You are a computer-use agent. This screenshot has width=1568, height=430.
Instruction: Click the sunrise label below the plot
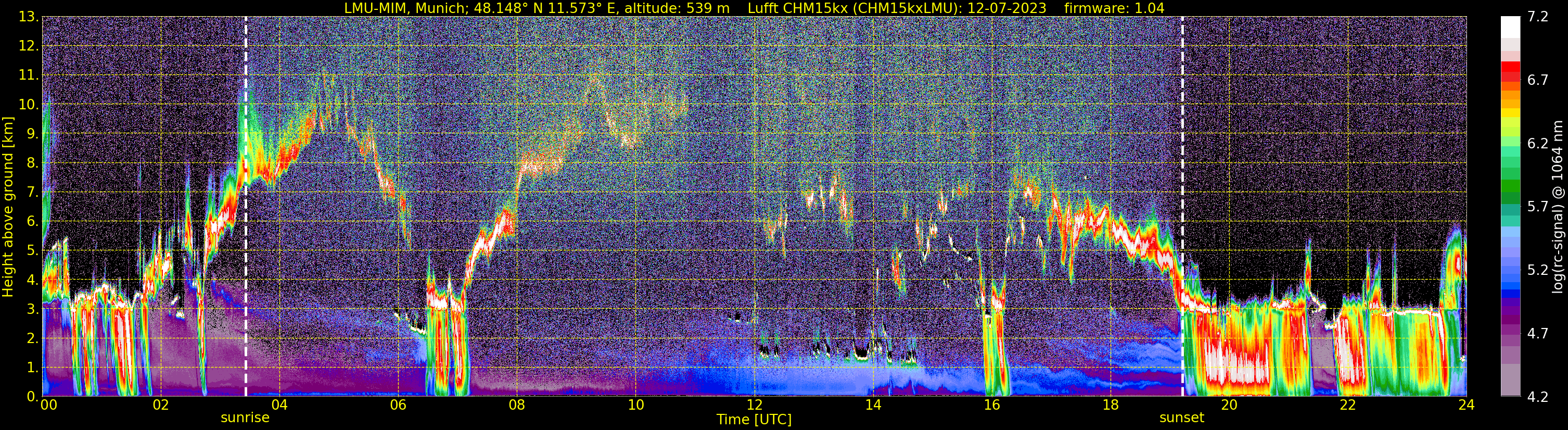point(245,418)
